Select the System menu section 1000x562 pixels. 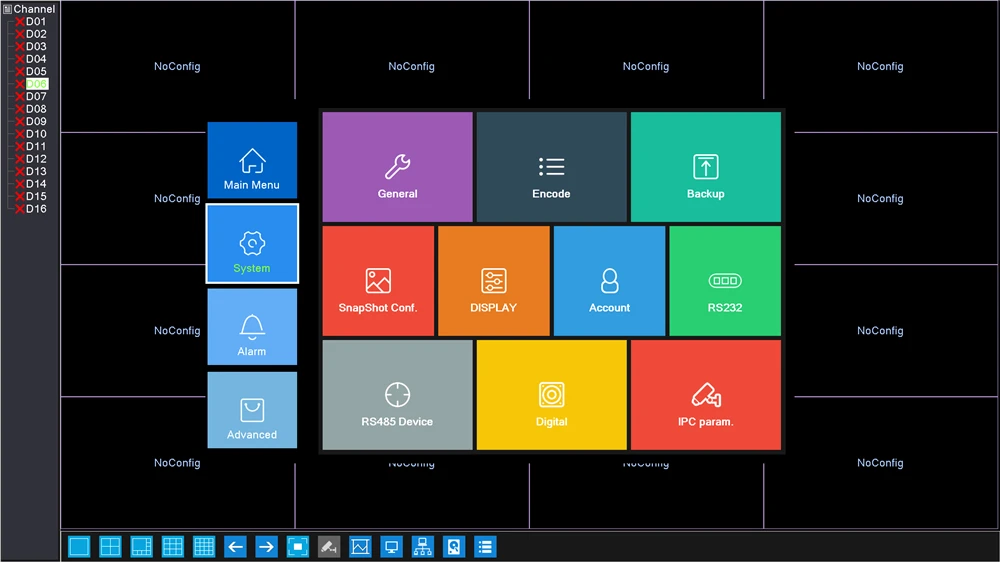click(x=252, y=244)
